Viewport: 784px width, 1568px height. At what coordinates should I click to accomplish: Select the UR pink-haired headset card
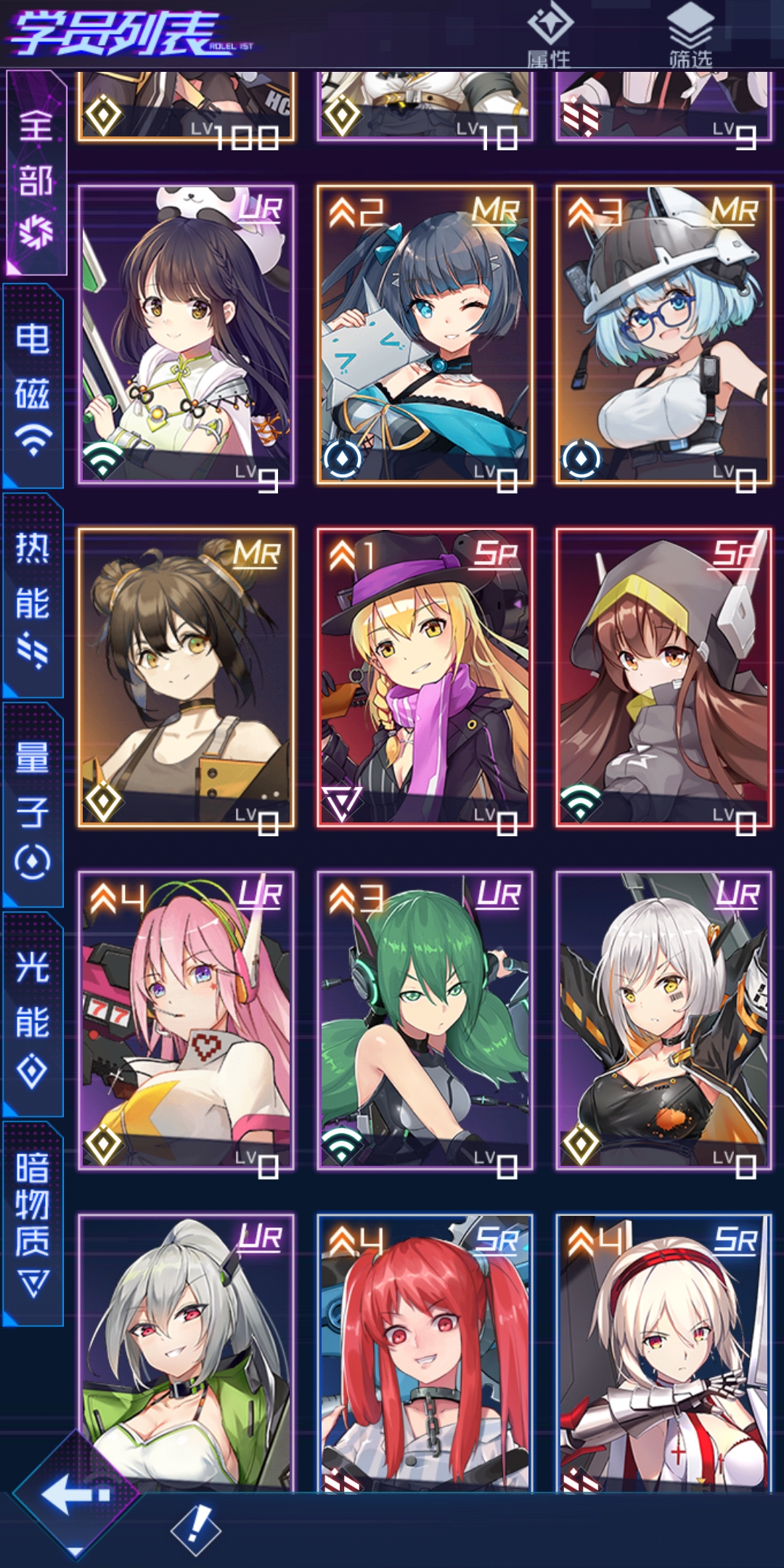pyautogui.click(x=187, y=1021)
